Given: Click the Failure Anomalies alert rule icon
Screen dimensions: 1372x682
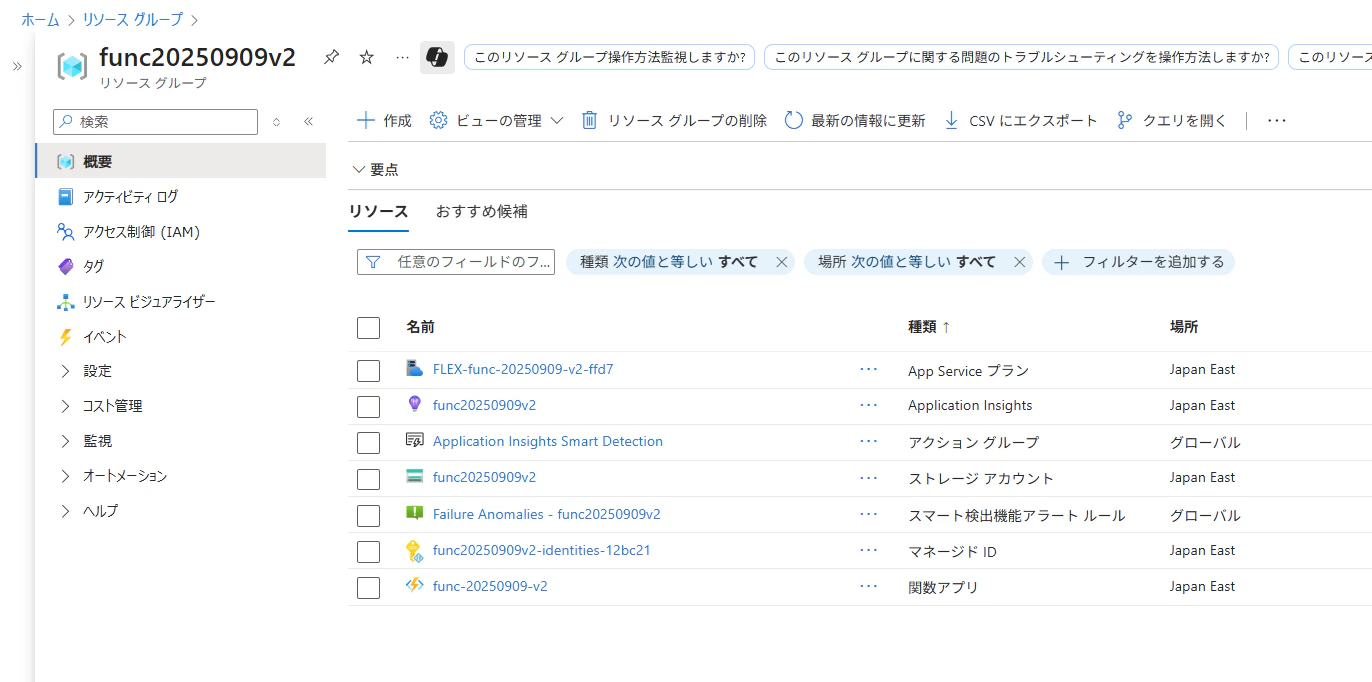Looking at the screenshot, I should pyautogui.click(x=415, y=513).
